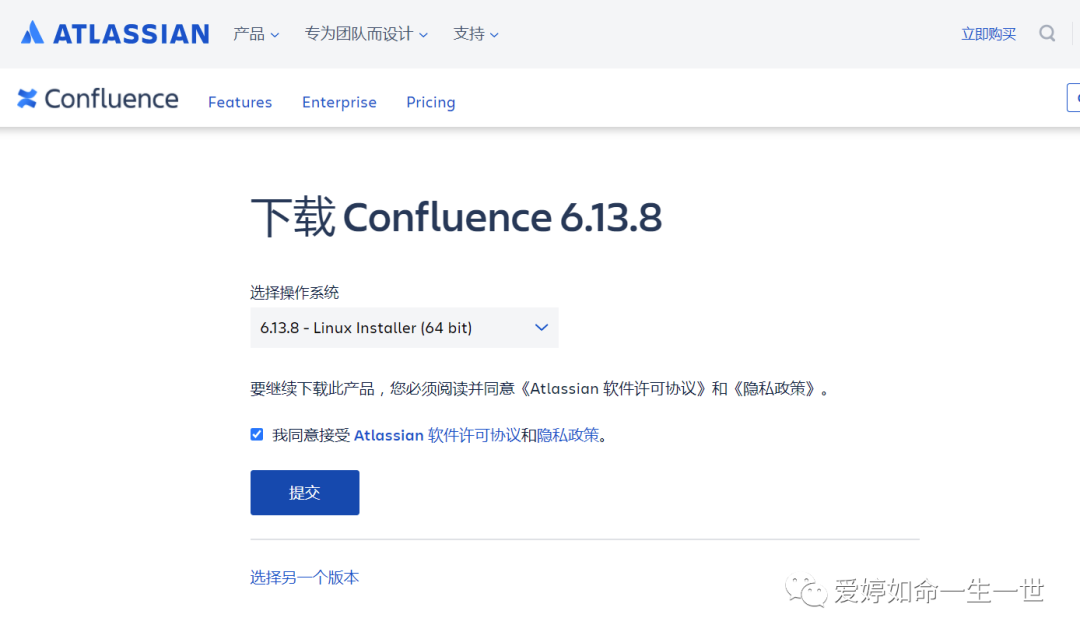Open the operating system version dropdown
The image size is (1080, 639).
(x=404, y=328)
